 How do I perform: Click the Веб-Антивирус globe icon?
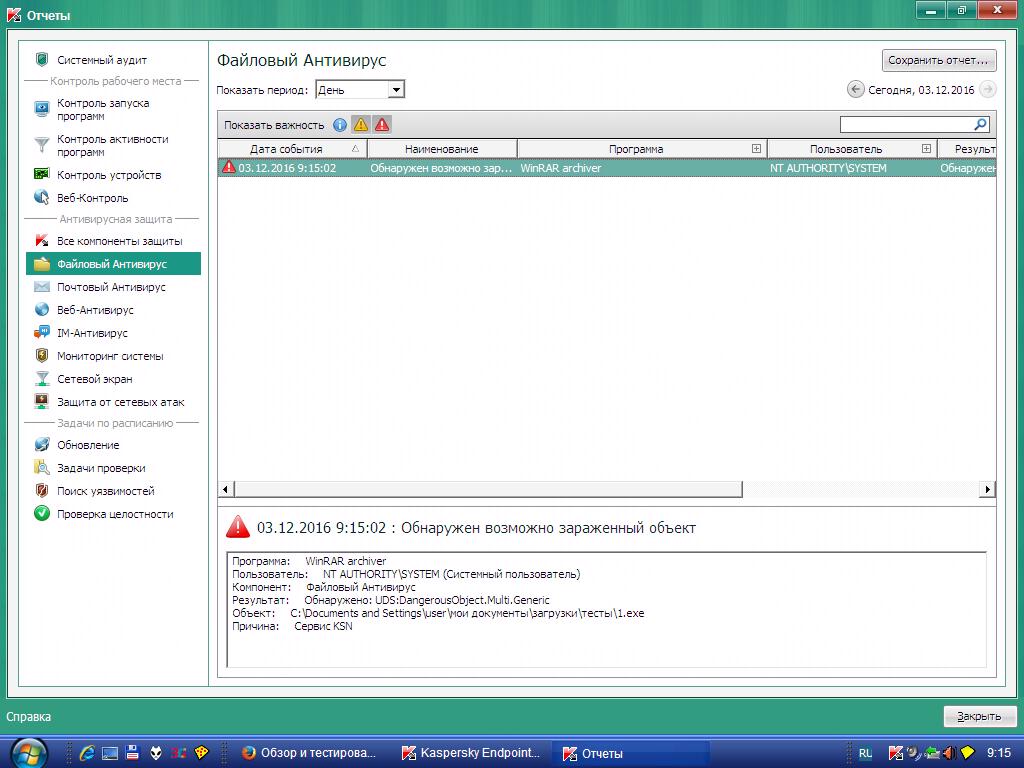click(42, 310)
